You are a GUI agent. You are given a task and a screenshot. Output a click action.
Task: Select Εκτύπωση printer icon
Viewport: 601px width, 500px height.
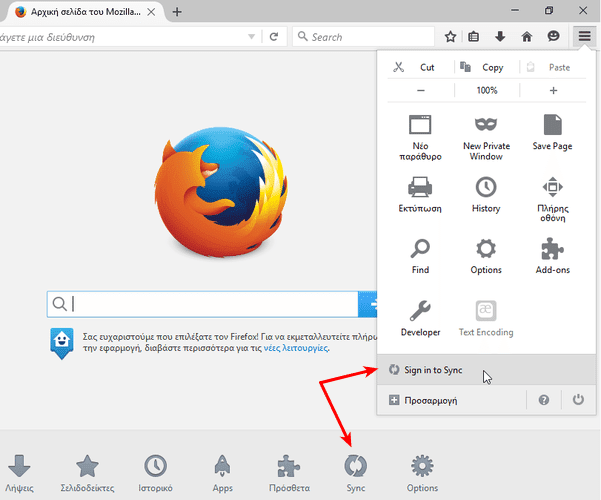click(x=420, y=194)
